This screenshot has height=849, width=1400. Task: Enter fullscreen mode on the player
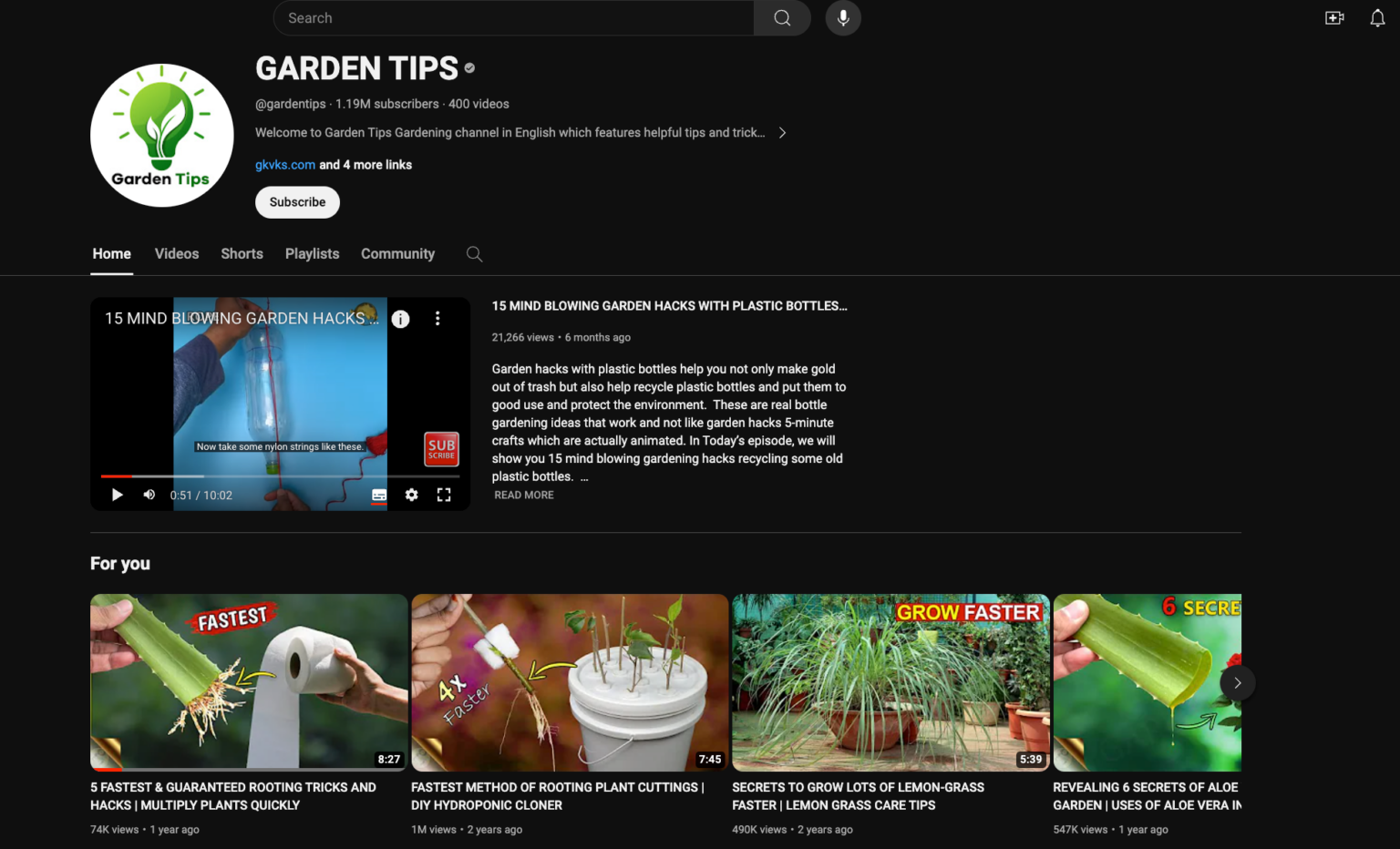444,495
